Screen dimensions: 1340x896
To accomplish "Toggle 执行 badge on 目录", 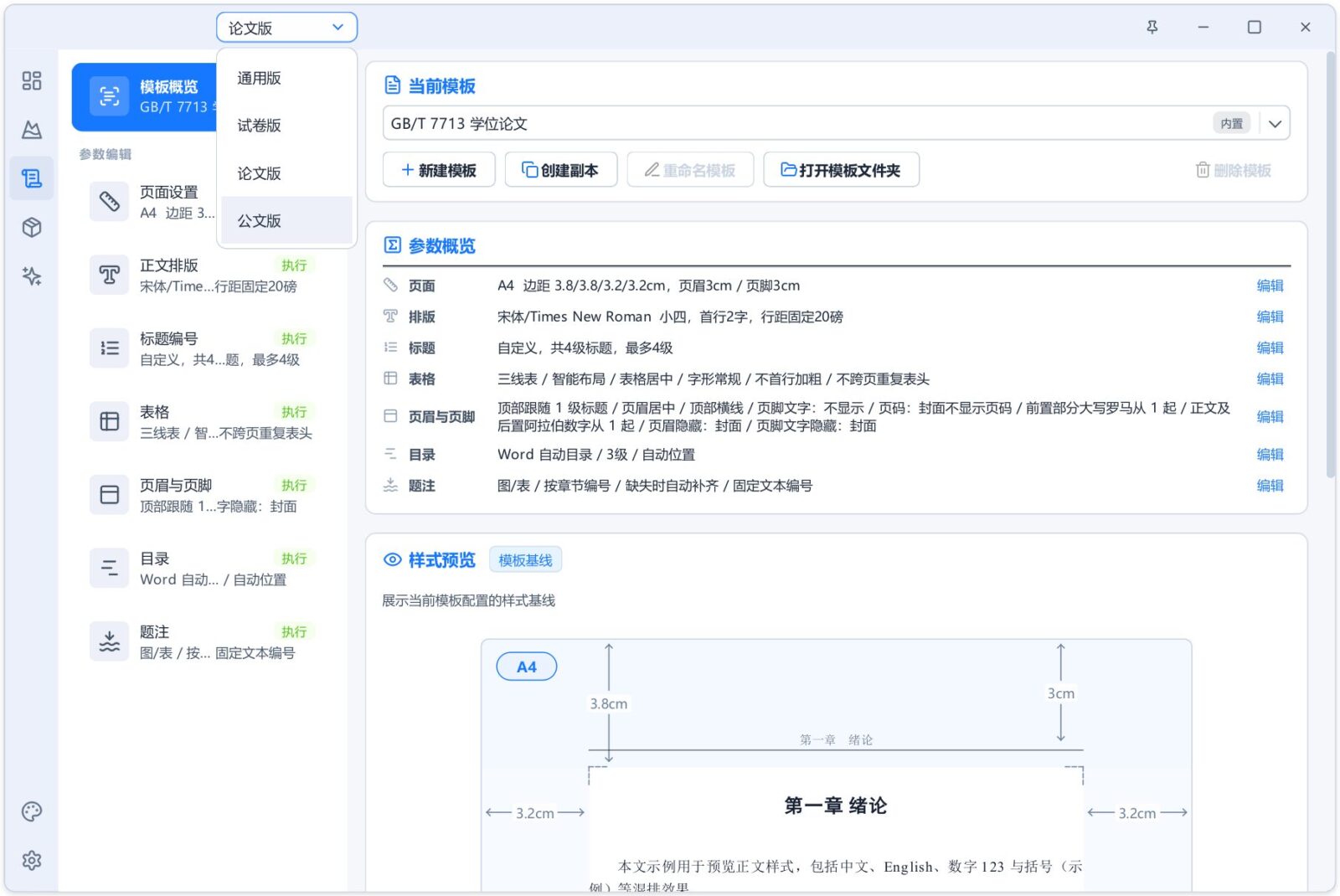I will click(x=294, y=558).
